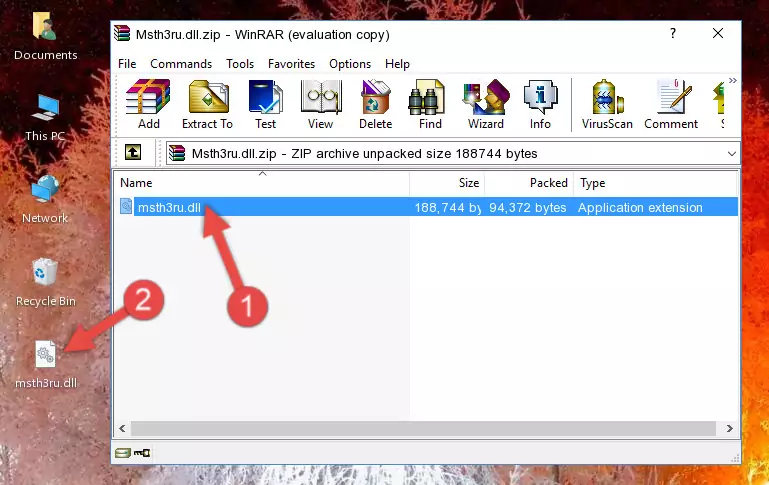The width and height of the screenshot is (769, 485).
Task: Sort by Type column header
Action: coord(655,183)
